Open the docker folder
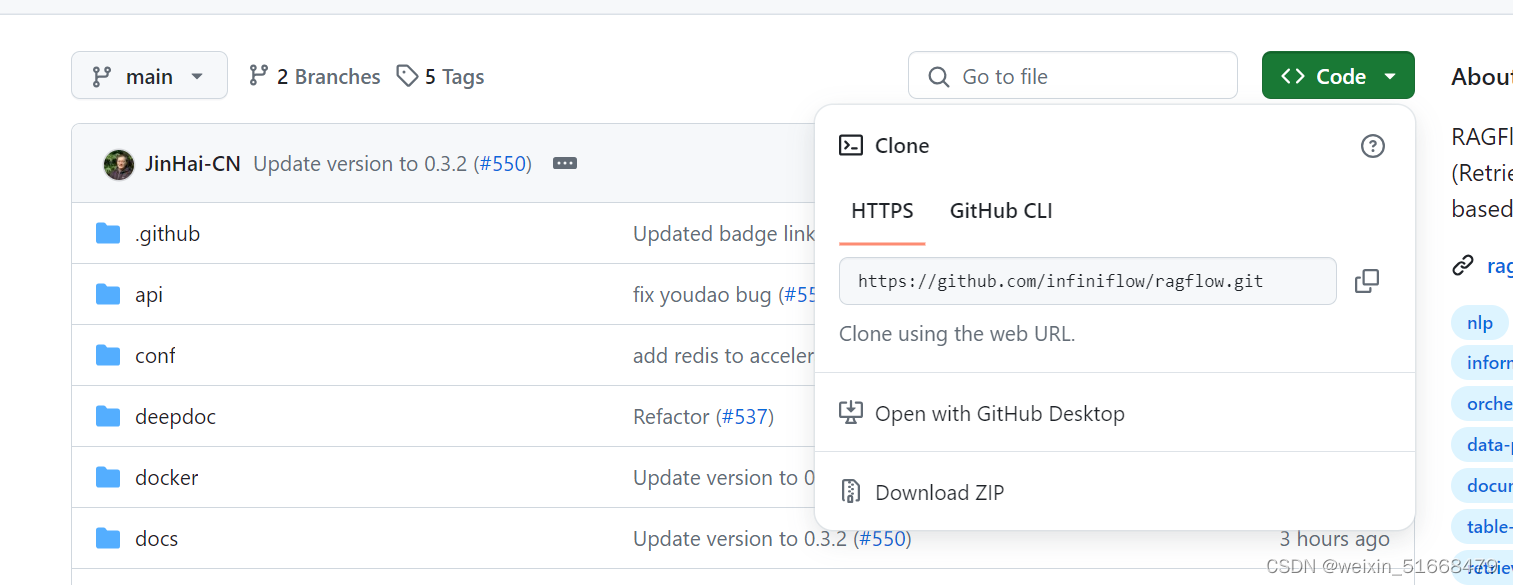This screenshot has height=585, width=1513. click(167, 478)
